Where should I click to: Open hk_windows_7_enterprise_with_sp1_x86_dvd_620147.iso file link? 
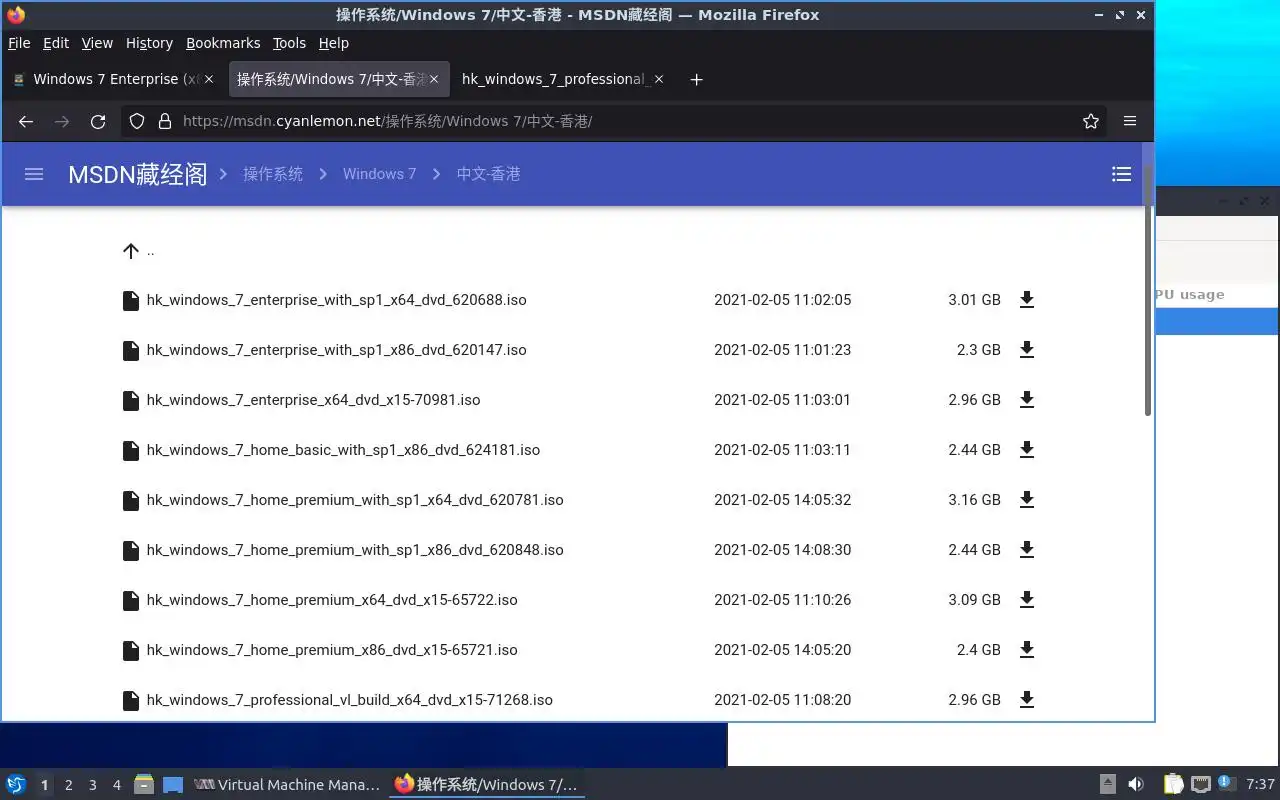[x=336, y=350]
